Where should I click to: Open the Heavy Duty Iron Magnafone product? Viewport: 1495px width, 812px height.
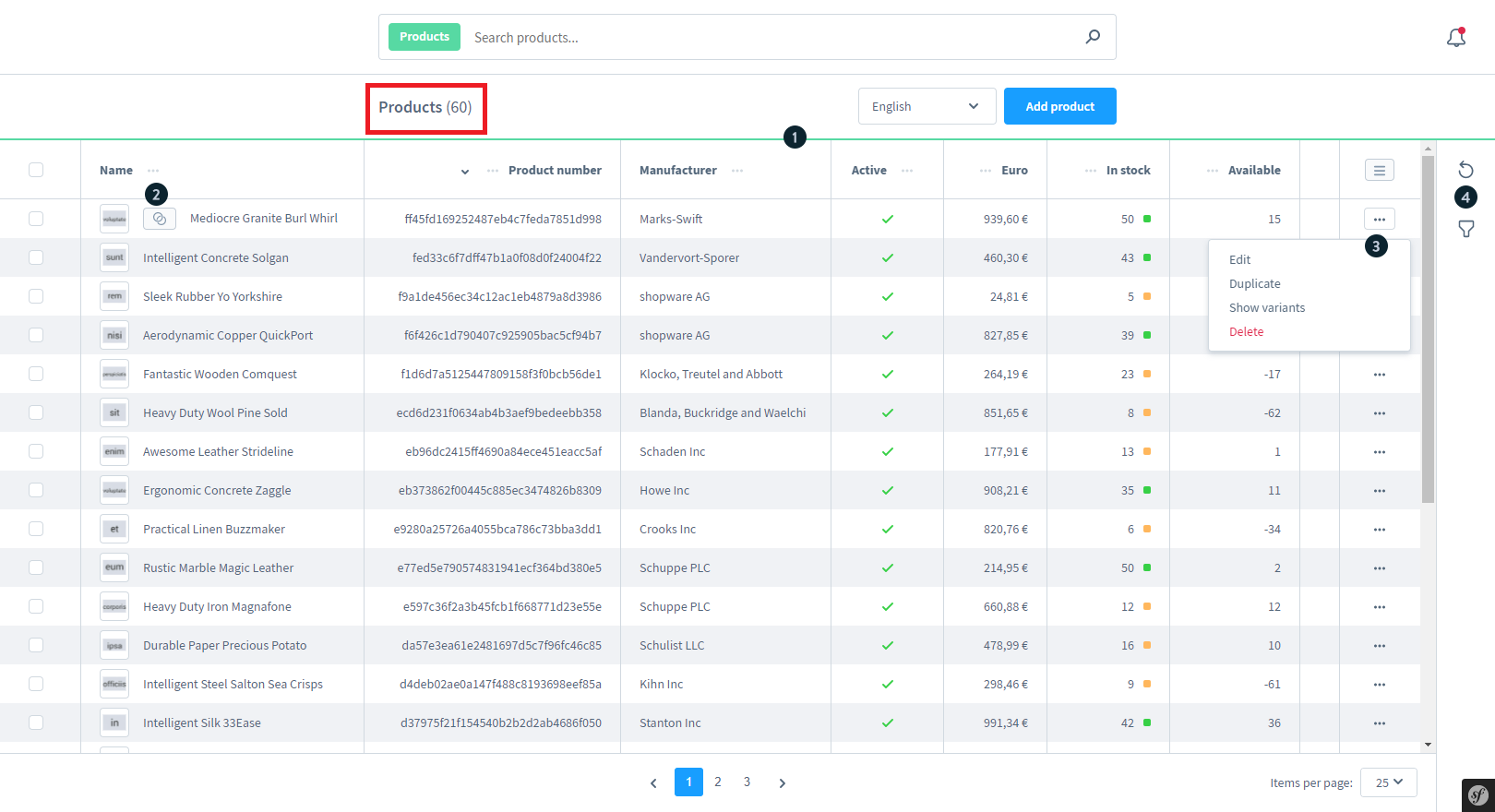217,607
